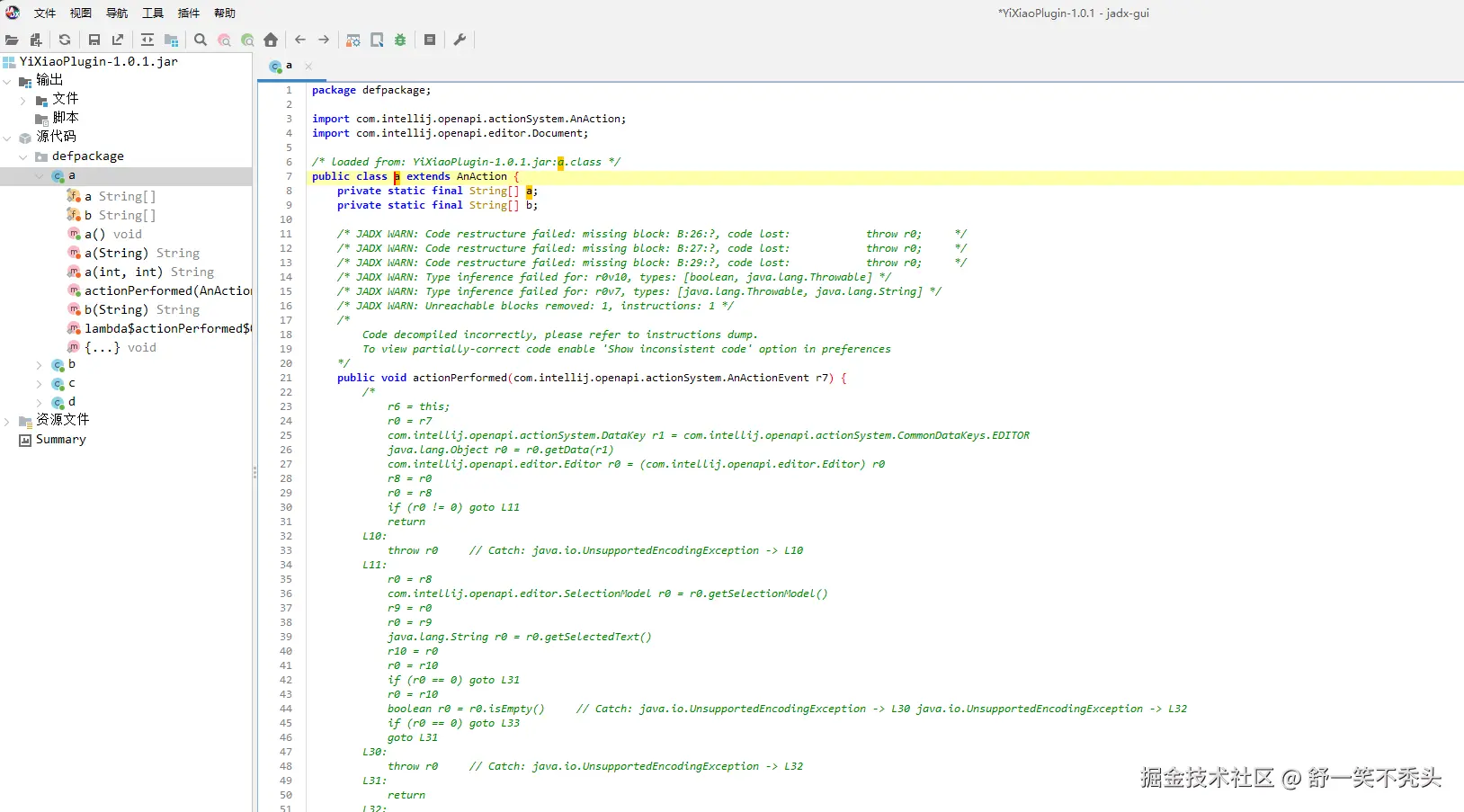Viewport: 1464px width, 812px height.
Task: Click the Quark engine icon
Action: click(x=377, y=40)
